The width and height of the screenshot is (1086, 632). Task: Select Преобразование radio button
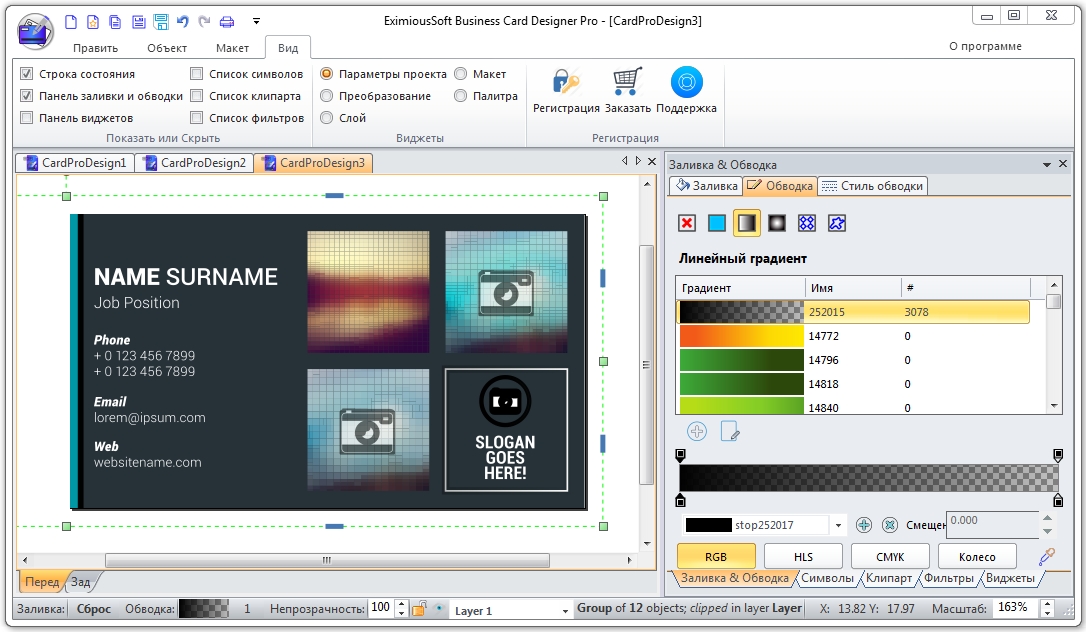[327, 96]
